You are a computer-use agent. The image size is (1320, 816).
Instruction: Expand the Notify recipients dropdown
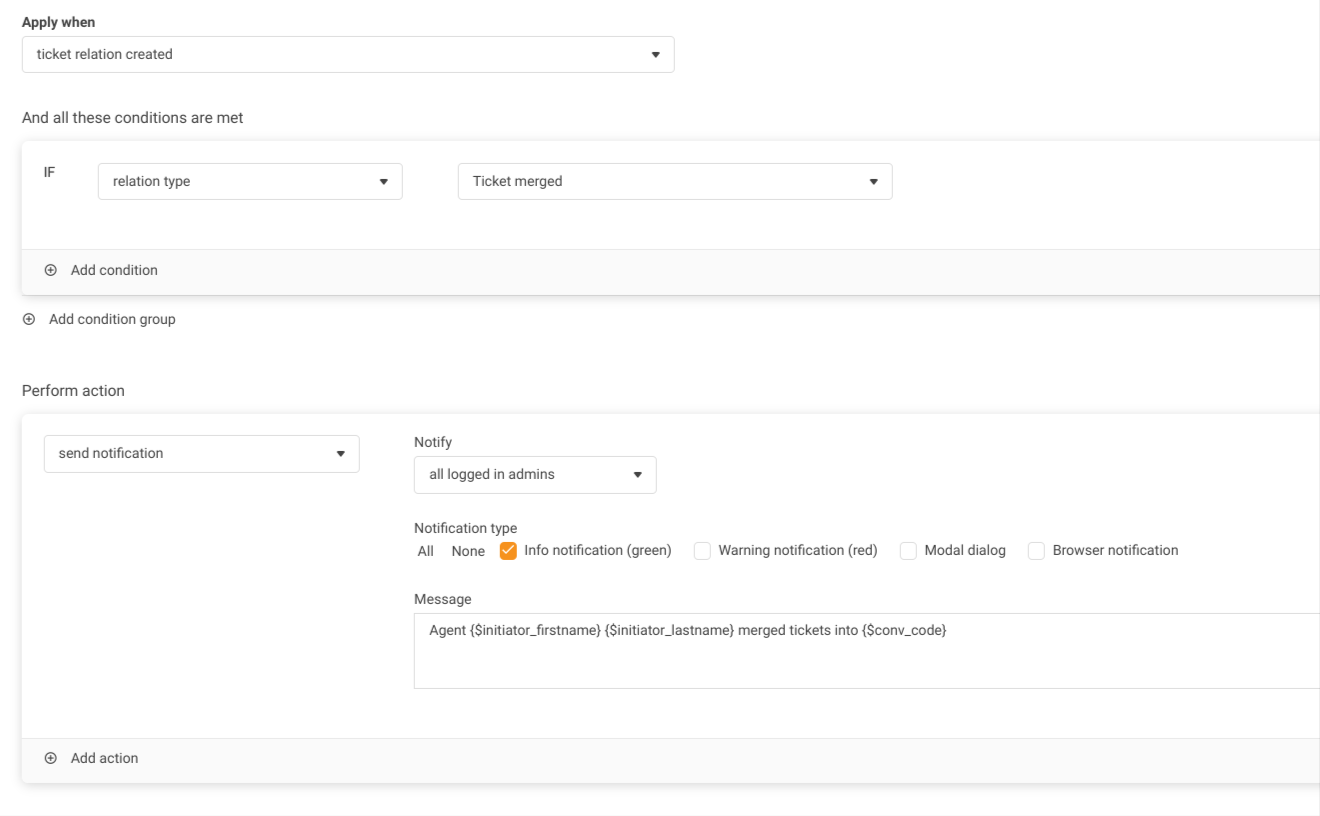[534, 475]
